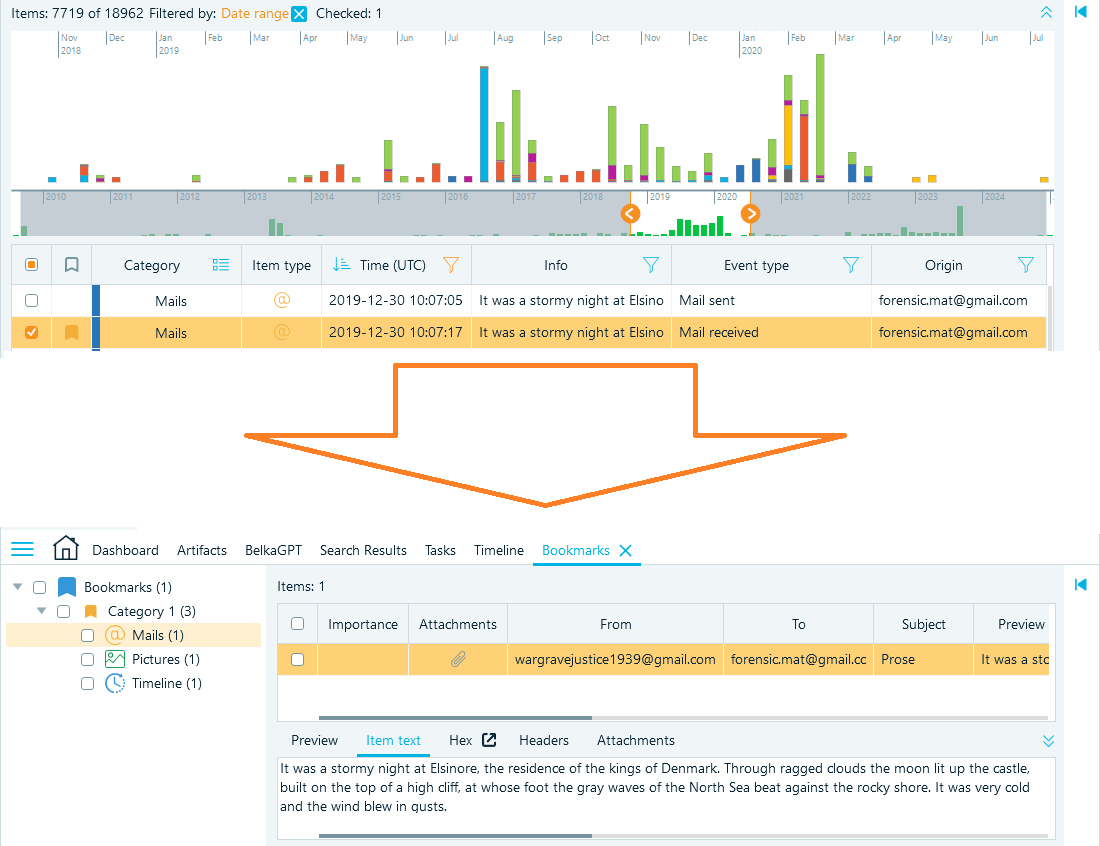The image size is (1100, 846).
Task: Check the Timeline (1) tree checkbox
Action: tap(88, 683)
